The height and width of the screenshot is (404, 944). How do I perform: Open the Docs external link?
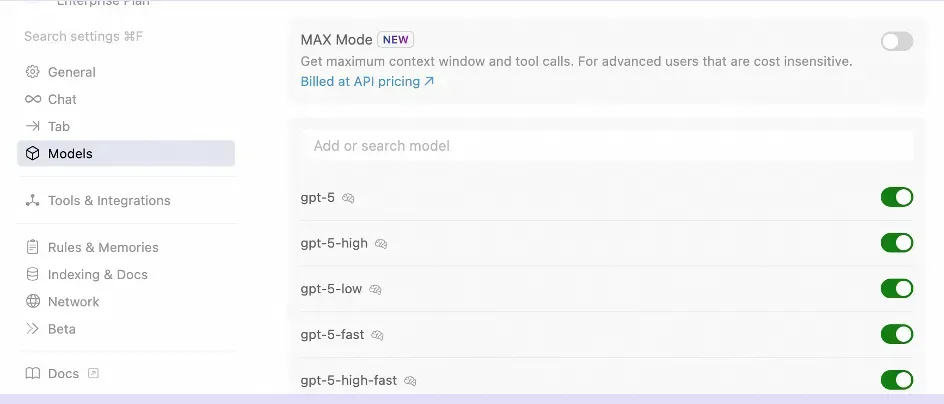click(64, 374)
